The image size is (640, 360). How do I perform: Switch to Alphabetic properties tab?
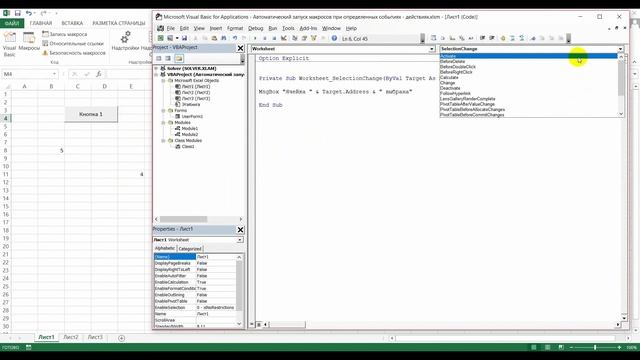(165, 248)
